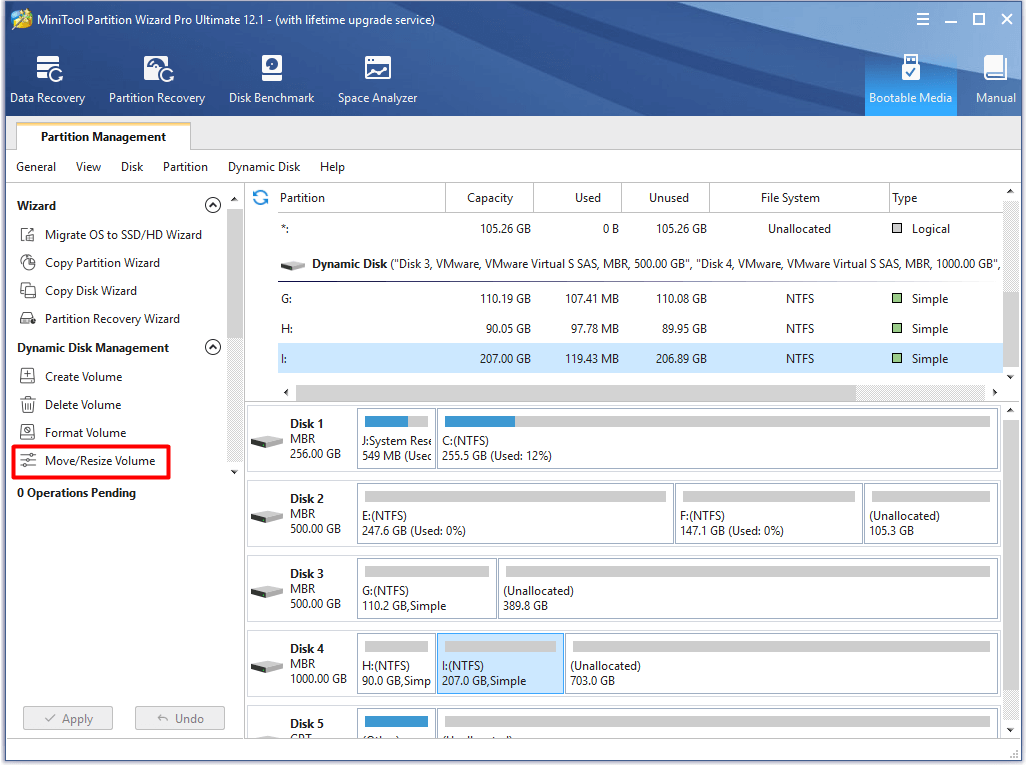1026x765 pixels.
Task: Select the H: volume row
Action: click(640, 329)
